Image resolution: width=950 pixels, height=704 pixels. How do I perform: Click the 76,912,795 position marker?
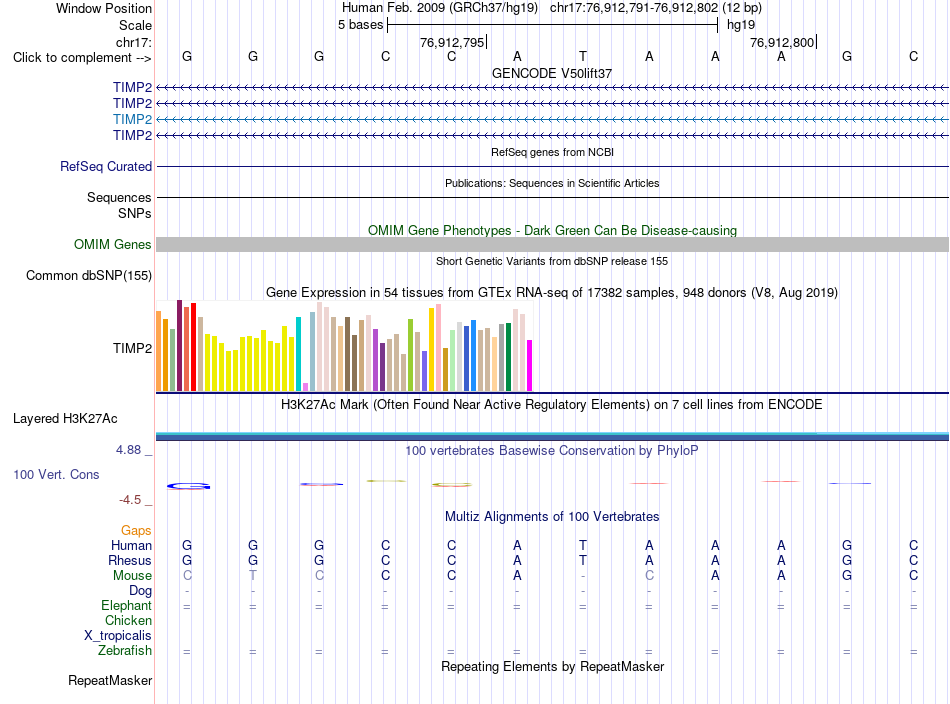click(452, 42)
